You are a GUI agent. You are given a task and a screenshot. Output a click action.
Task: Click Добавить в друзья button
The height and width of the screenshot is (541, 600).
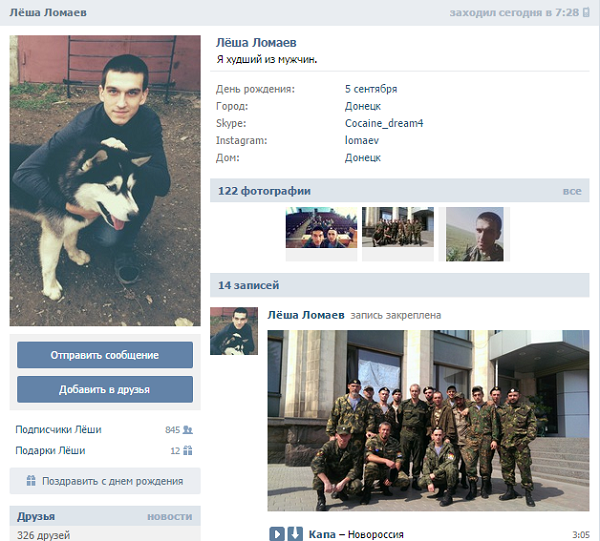[x=105, y=389]
